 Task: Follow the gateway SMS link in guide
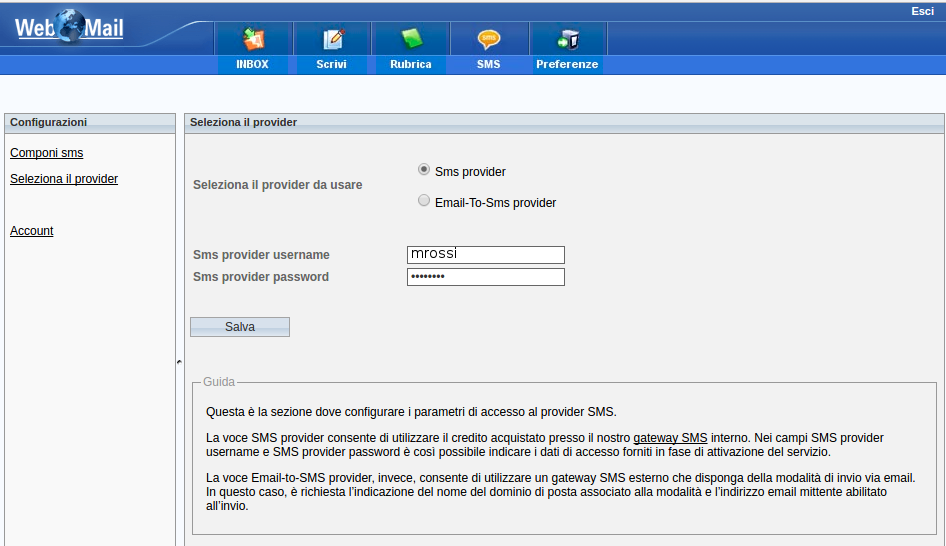coord(670,438)
